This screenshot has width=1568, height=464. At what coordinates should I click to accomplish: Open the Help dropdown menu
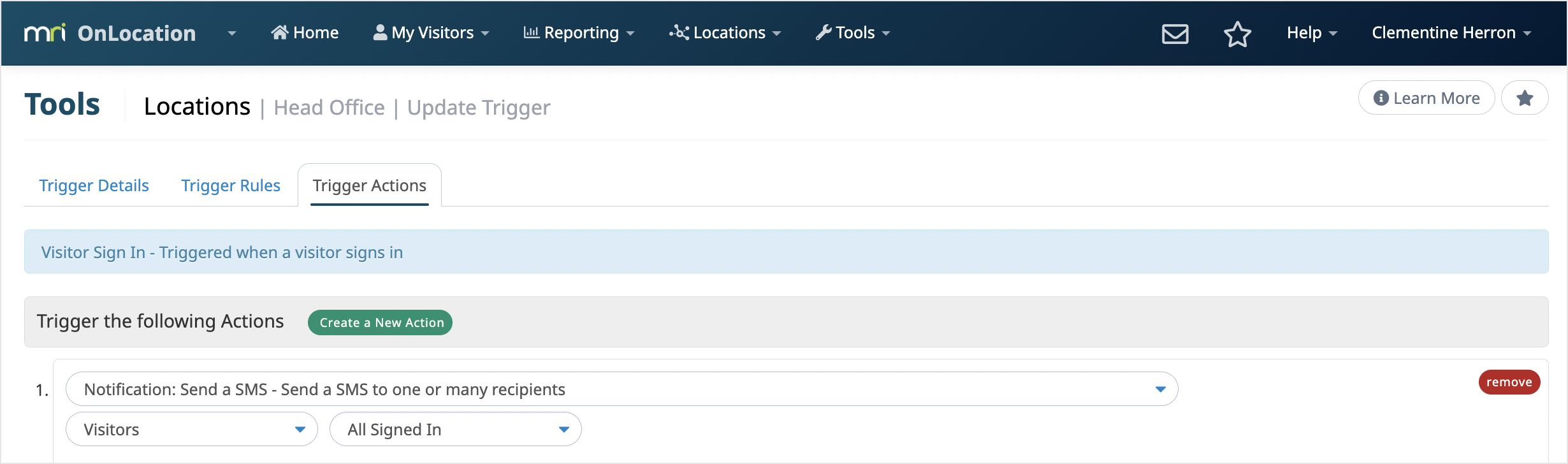pos(1311,33)
